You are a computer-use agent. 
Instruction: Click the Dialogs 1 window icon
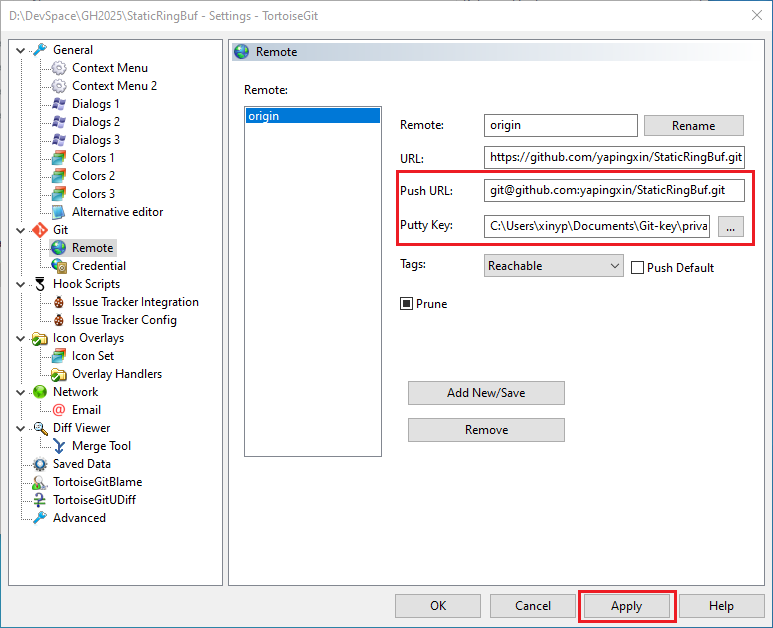point(59,104)
